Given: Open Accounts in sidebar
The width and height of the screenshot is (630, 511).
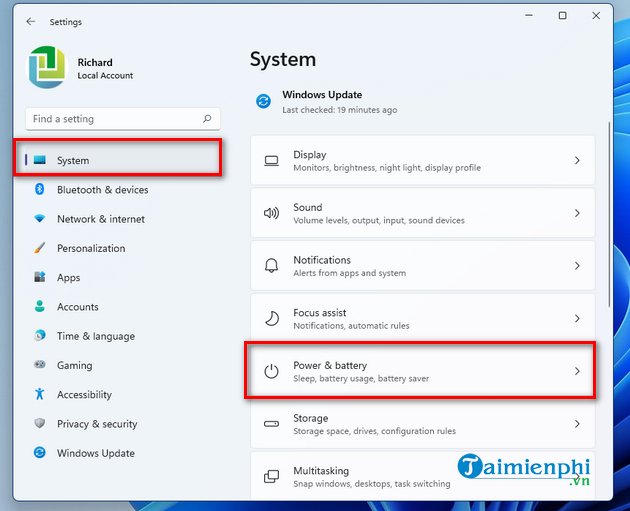Looking at the screenshot, I should point(78,307).
